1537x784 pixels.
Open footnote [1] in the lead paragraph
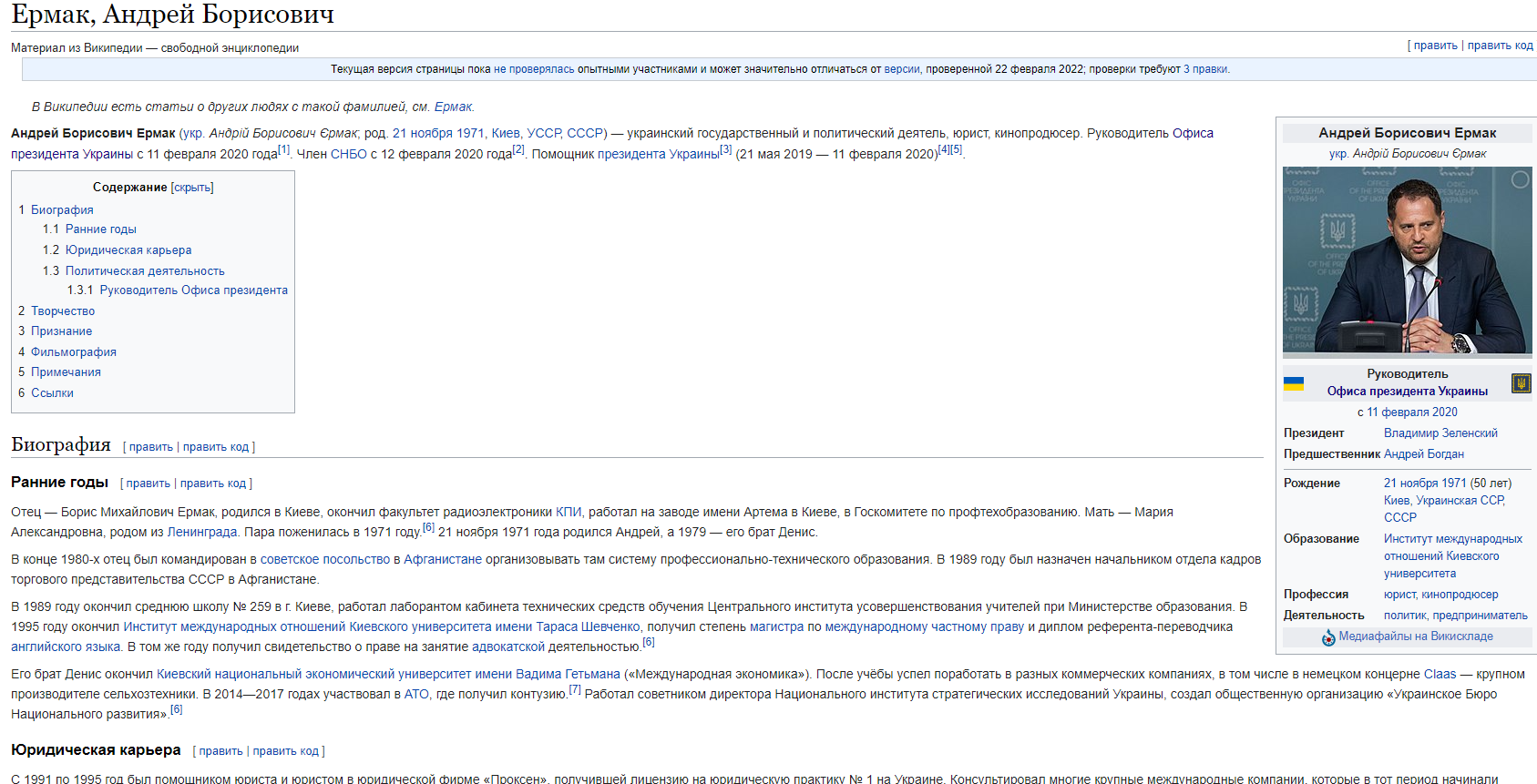click(283, 149)
